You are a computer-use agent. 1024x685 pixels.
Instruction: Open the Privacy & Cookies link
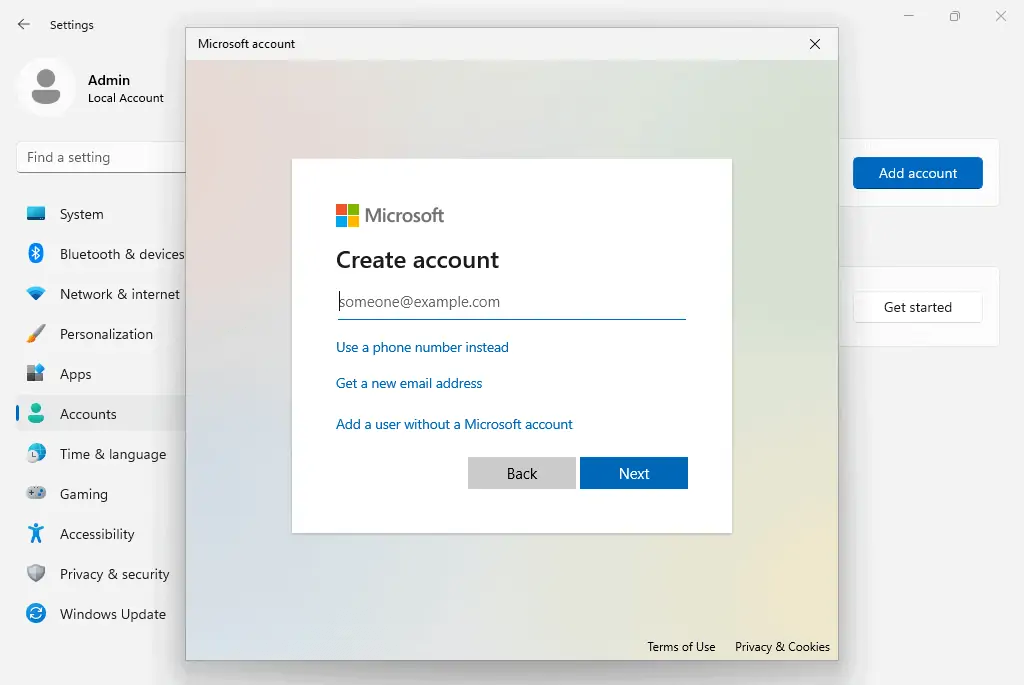point(782,646)
